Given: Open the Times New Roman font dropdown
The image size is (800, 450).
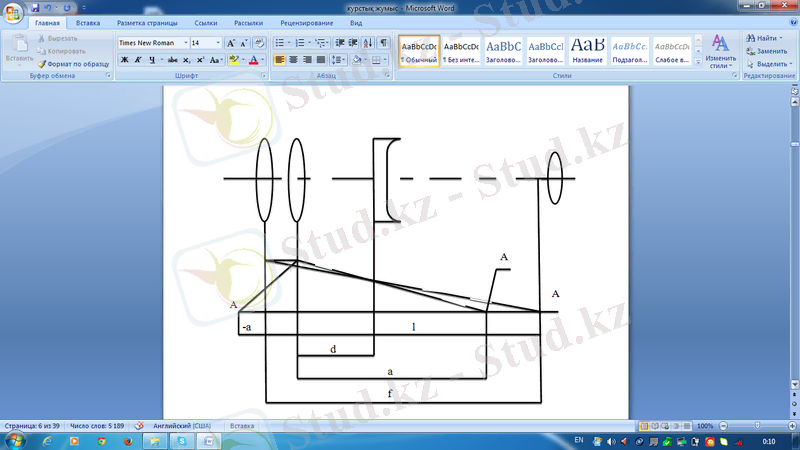Looking at the screenshot, I should tap(185, 43).
